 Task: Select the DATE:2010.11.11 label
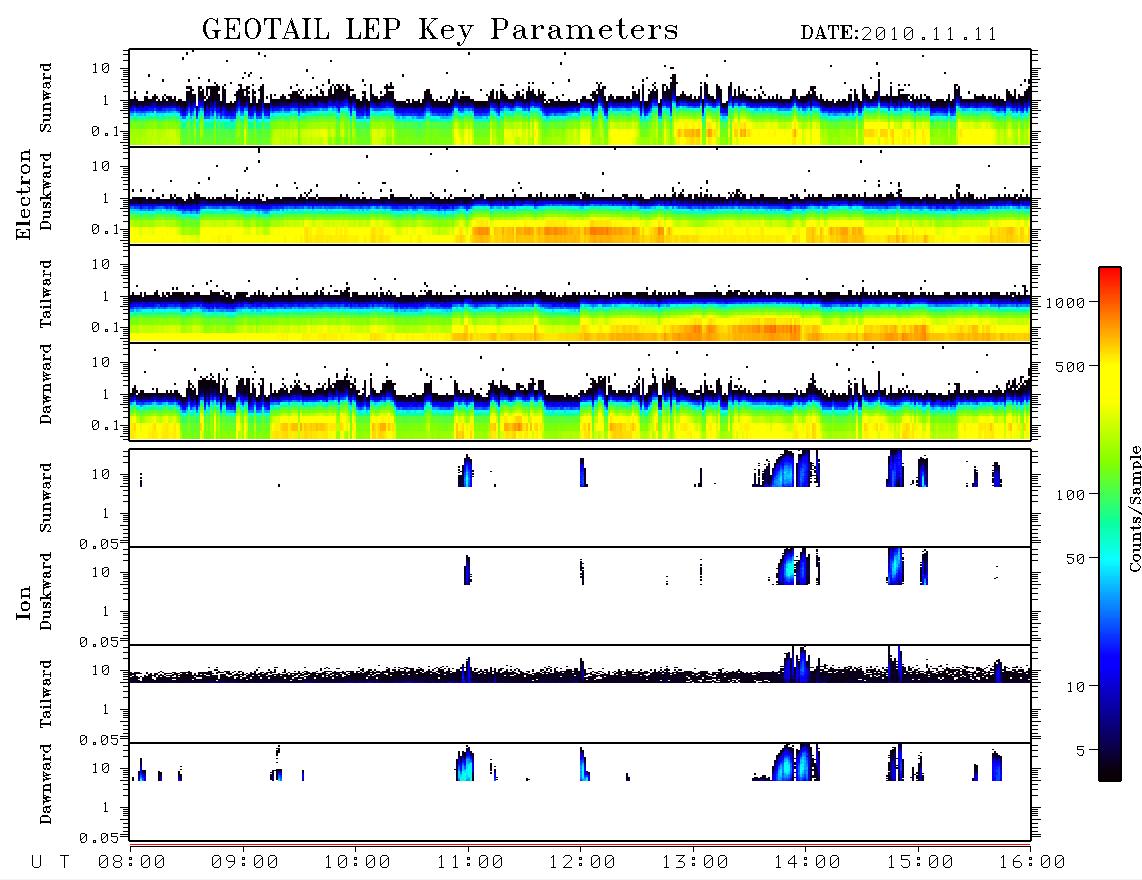point(899,34)
